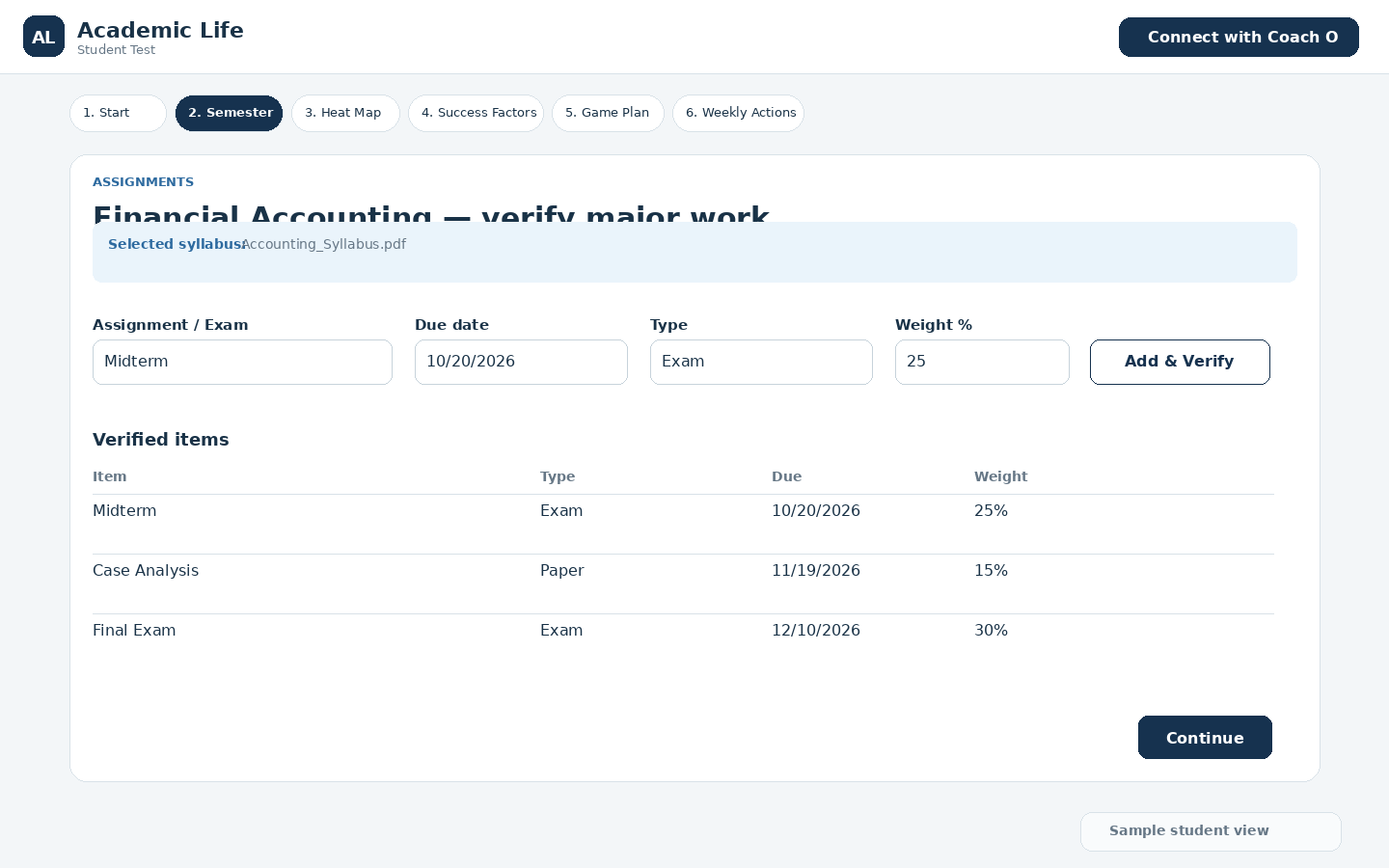Screen dimensions: 1389x868
Task: Click the 12/10/2026 due date cell
Action: pos(816,630)
